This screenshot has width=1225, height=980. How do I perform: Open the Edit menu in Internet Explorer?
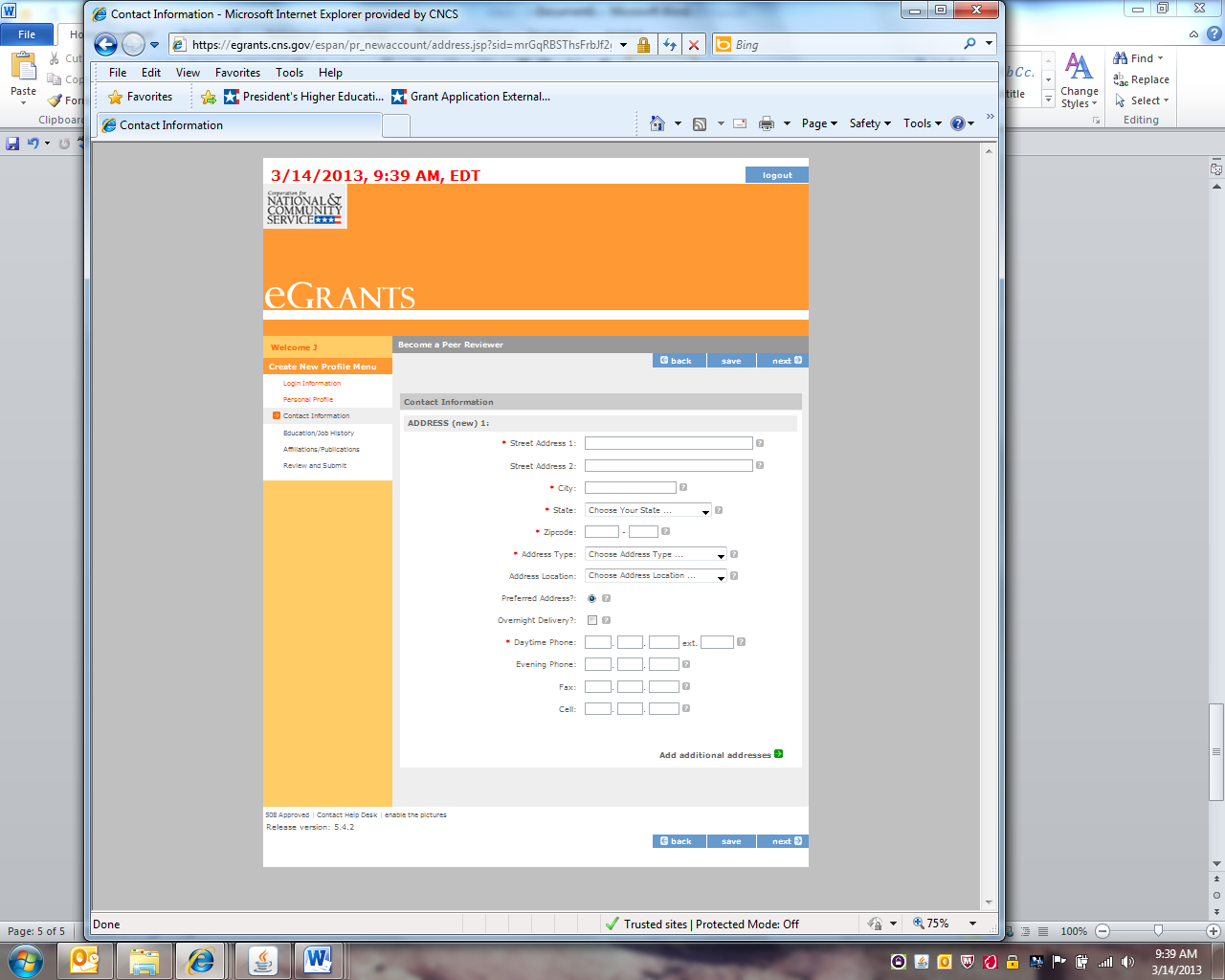(x=151, y=73)
